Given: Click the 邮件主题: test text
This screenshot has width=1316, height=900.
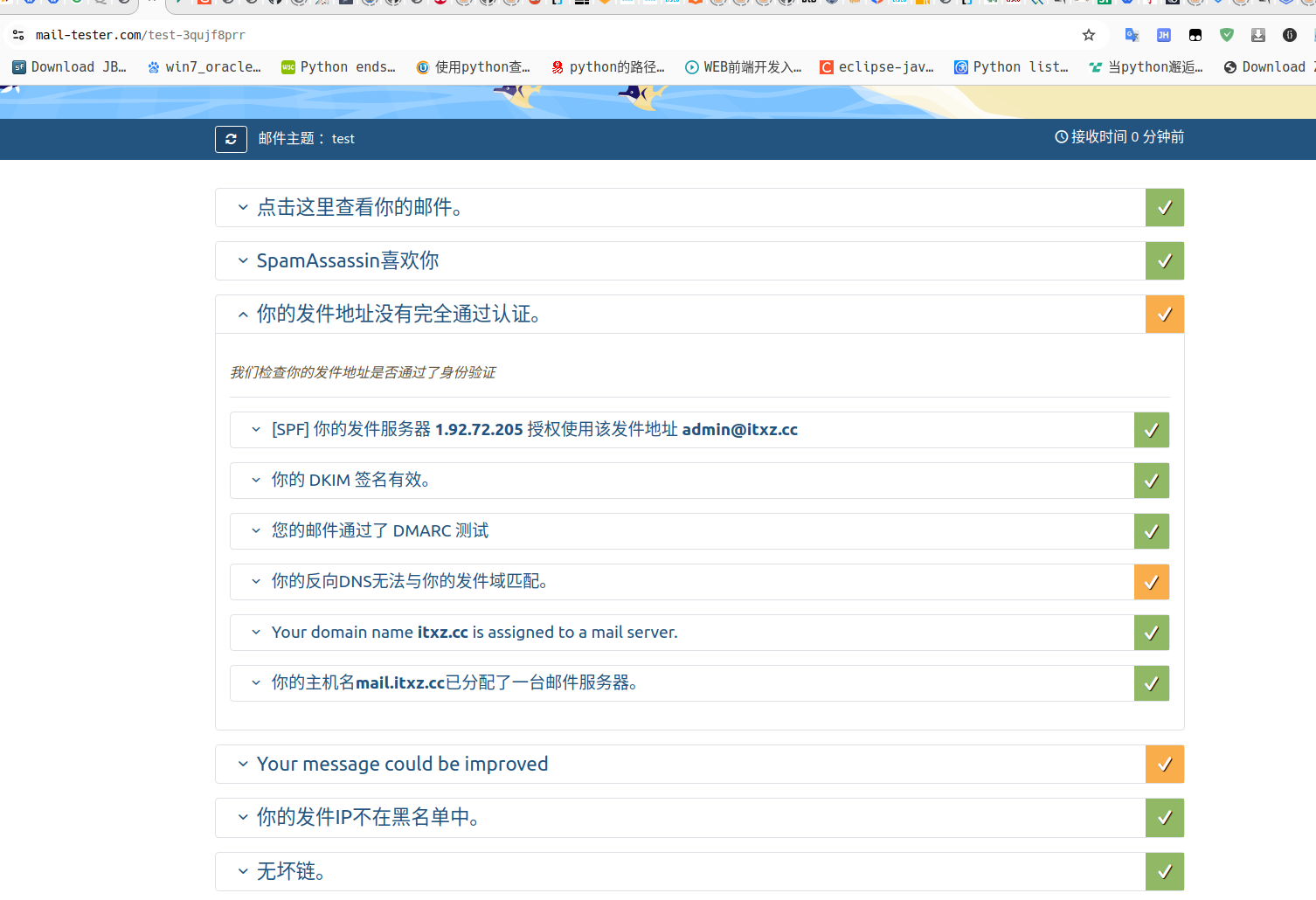Looking at the screenshot, I should tap(306, 139).
